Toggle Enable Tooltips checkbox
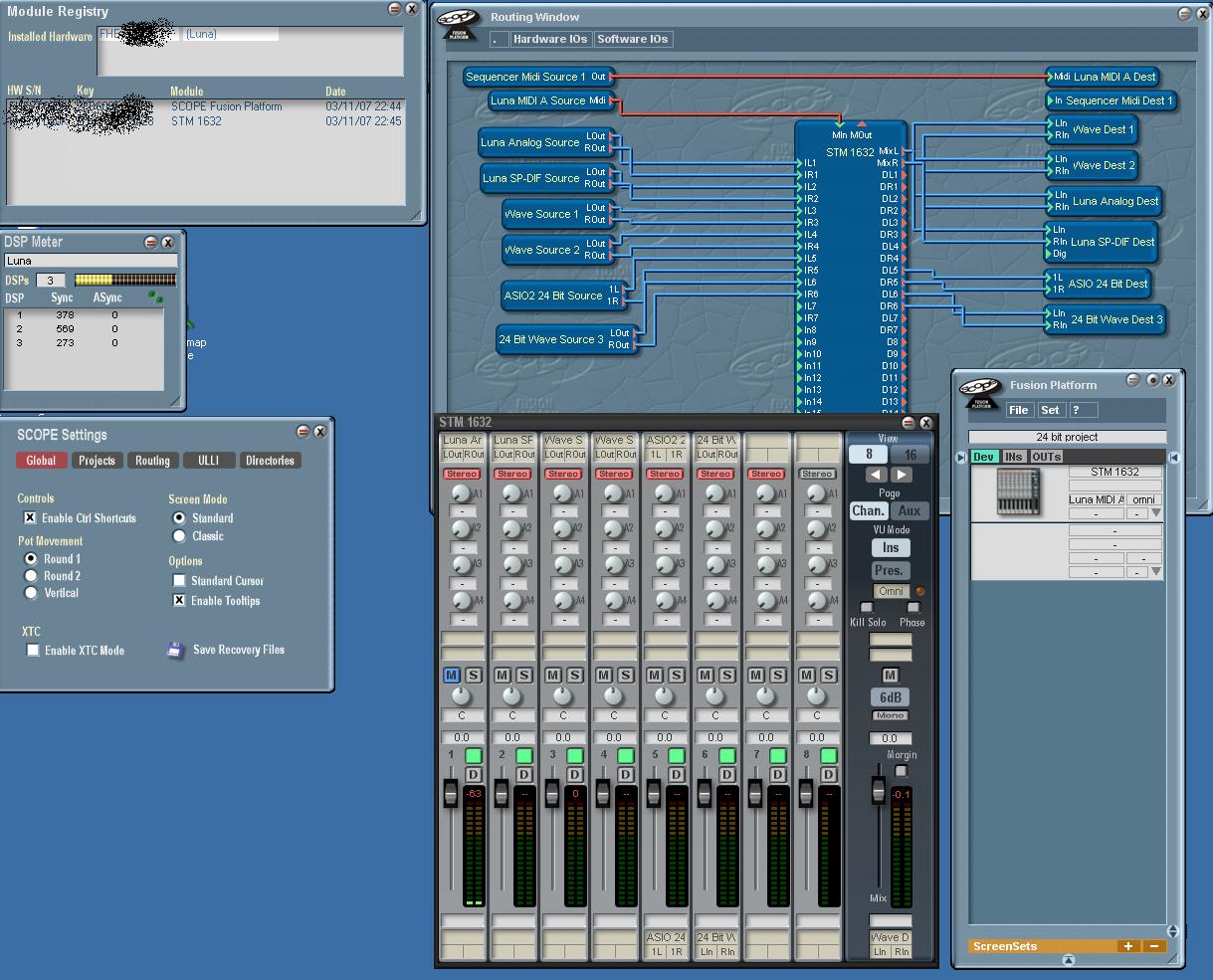The height and width of the screenshot is (980, 1213). pyautogui.click(x=179, y=601)
